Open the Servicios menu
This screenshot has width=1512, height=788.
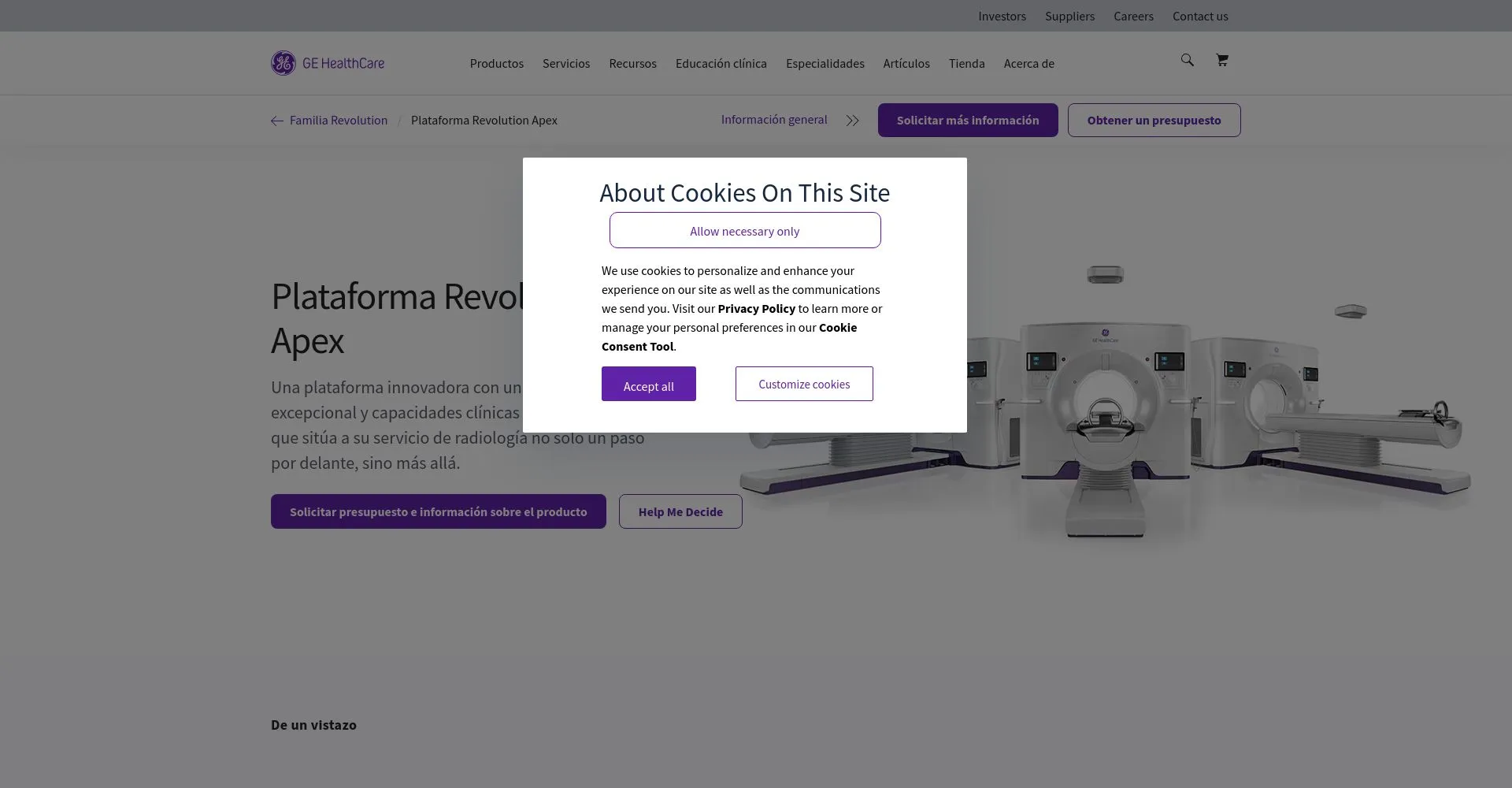point(565,63)
